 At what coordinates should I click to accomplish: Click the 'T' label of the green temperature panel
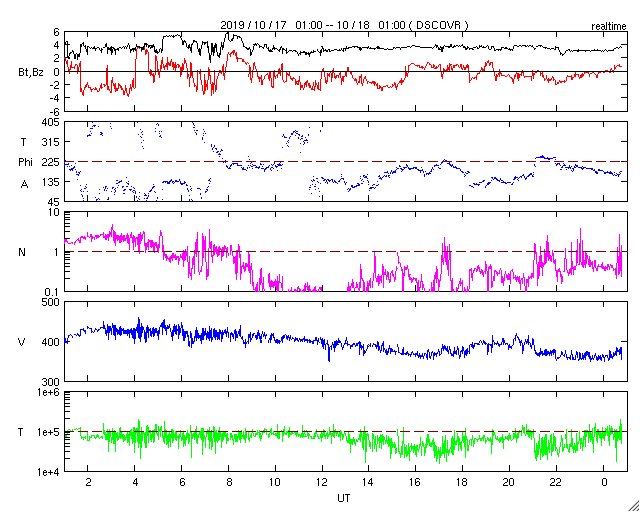point(21,432)
